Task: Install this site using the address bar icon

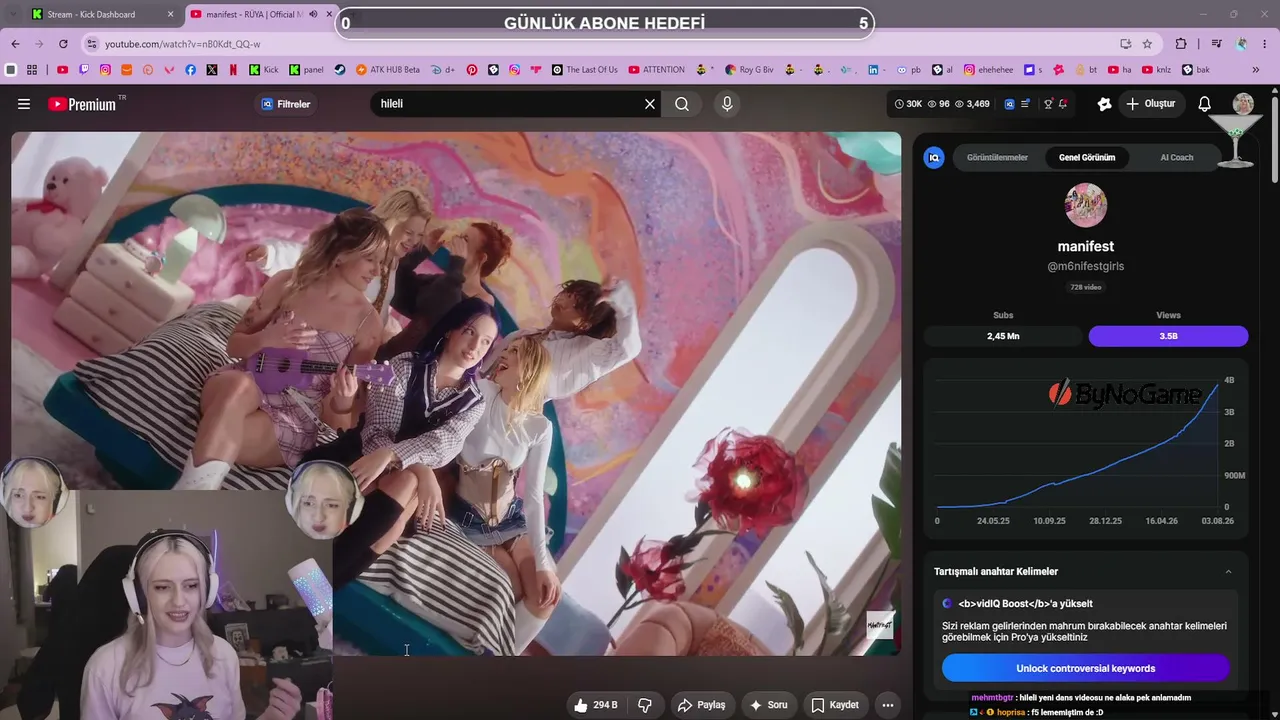Action: pos(1125,44)
